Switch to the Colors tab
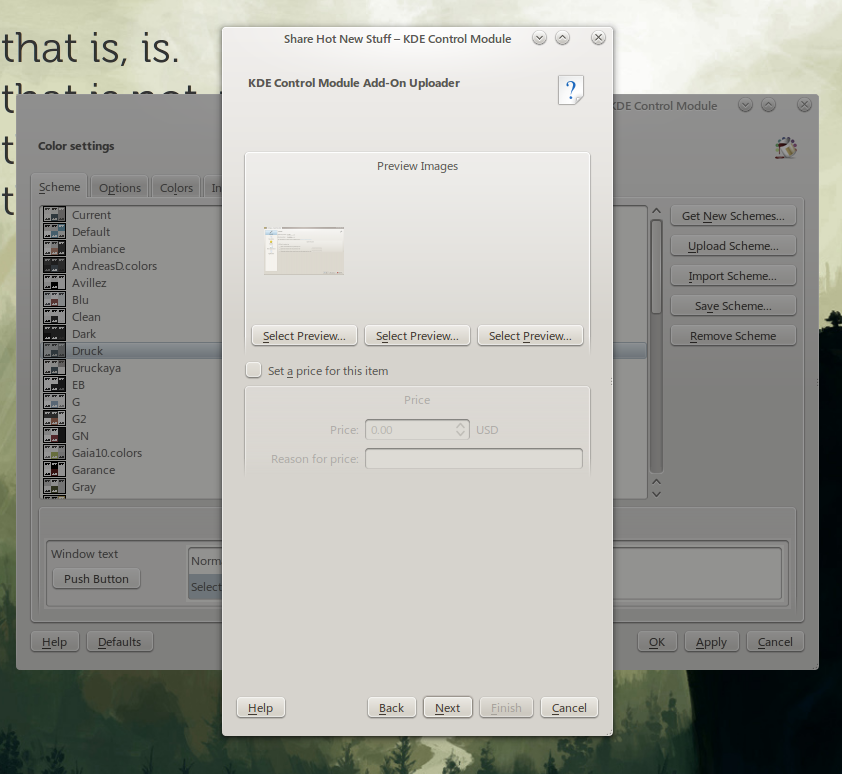Screen dimensions: 842x774 (176, 188)
